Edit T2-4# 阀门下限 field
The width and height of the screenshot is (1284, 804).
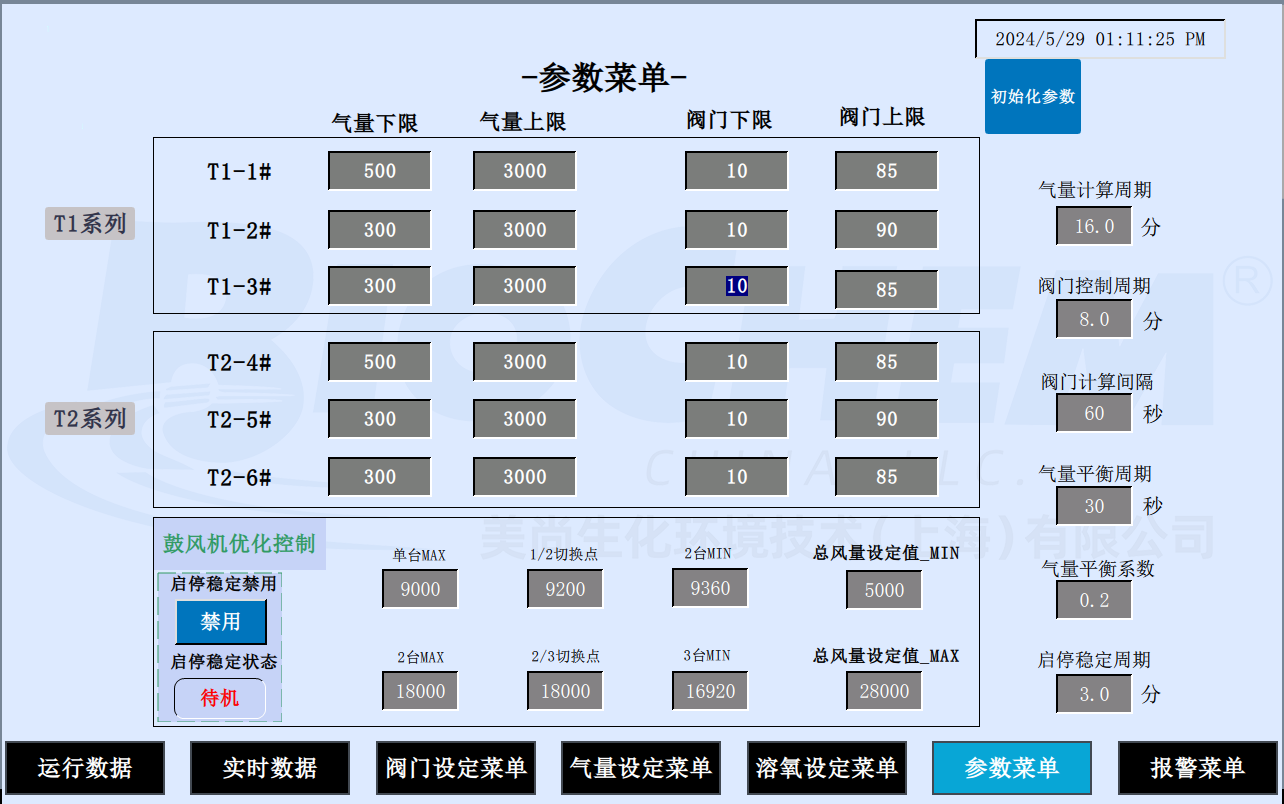pos(737,362)
